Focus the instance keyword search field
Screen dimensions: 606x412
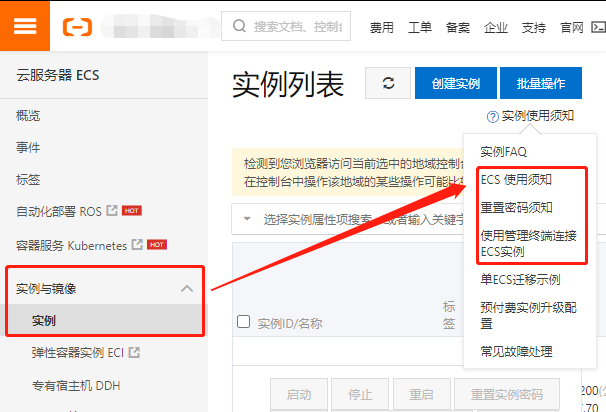pyautogui.click(x=364, y=219)
